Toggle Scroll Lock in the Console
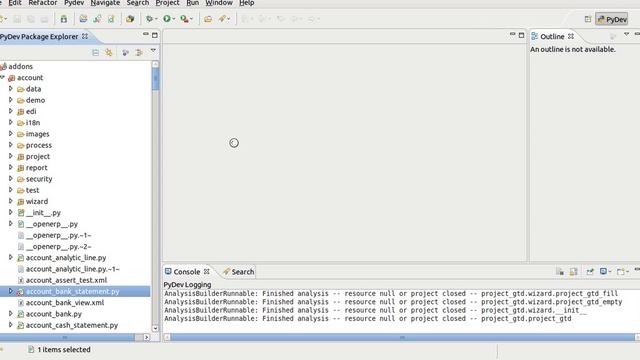This screenshot has height=360, width=640. (573, 271)
